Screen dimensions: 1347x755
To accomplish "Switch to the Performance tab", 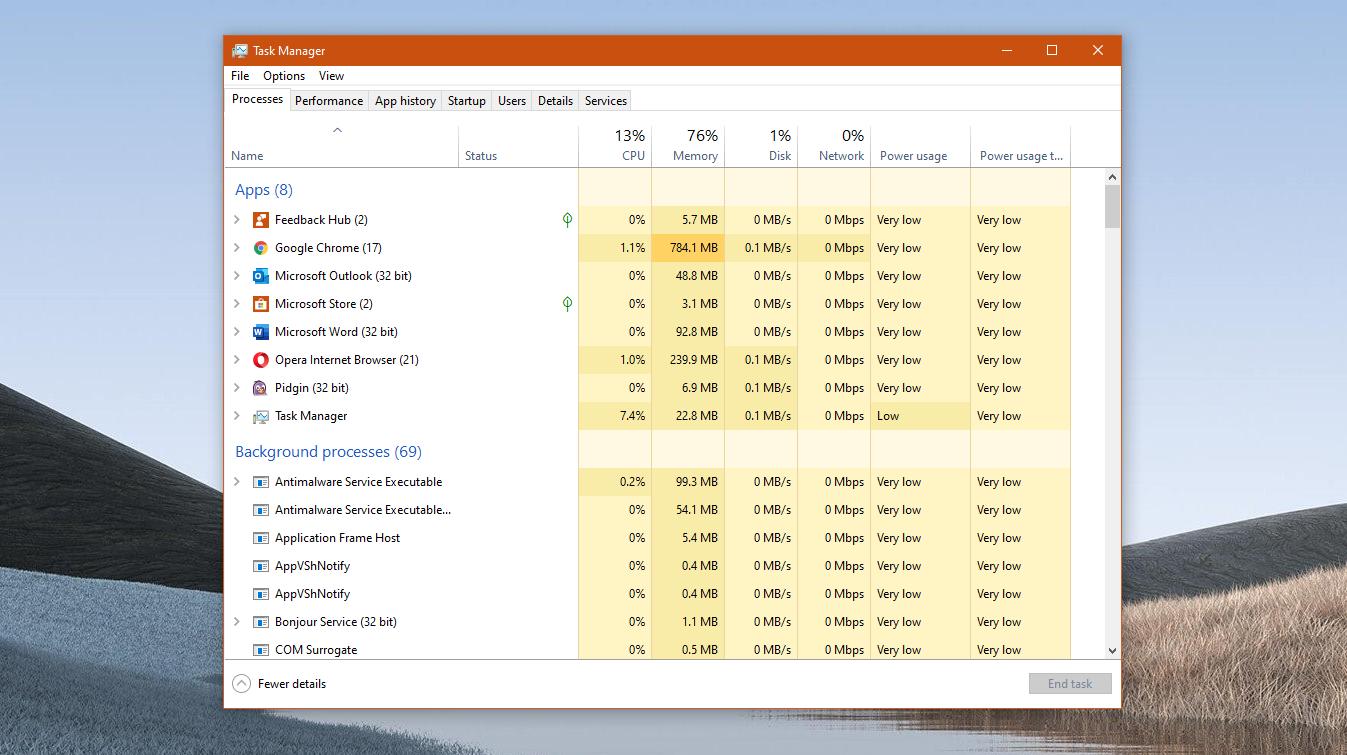I will 329,101.
